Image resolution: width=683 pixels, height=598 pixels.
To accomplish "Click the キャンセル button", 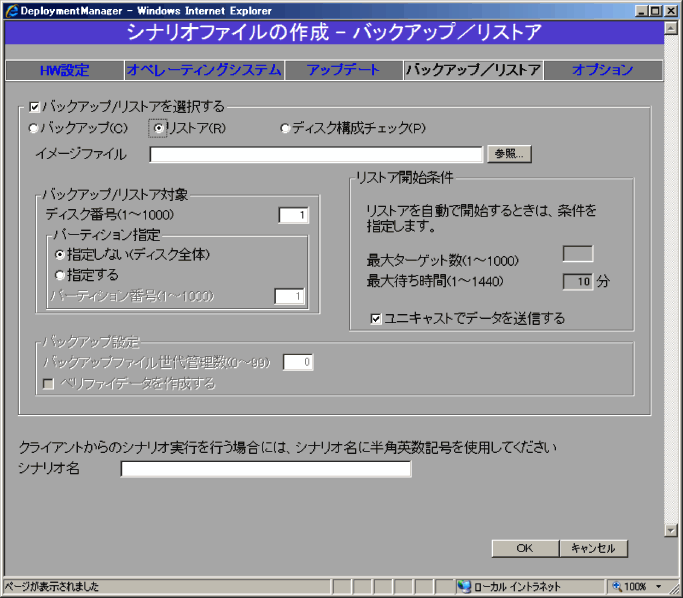I will coord(593,548).
